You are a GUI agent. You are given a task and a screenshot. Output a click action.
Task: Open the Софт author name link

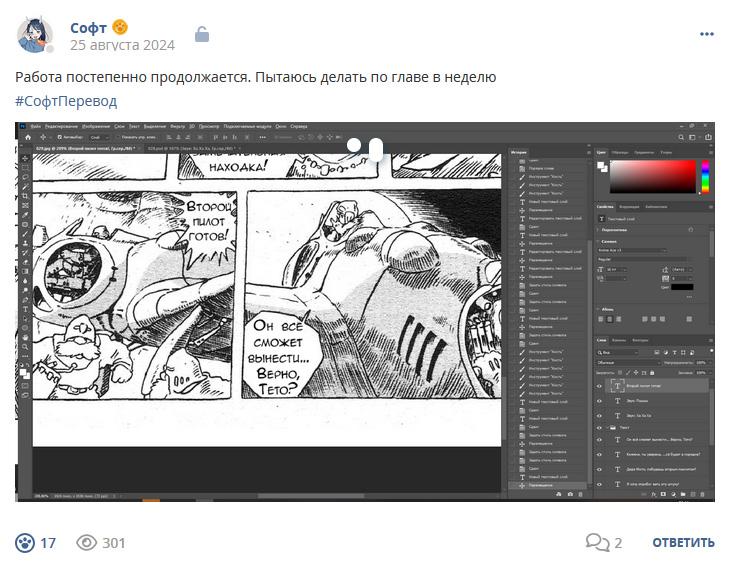(88, 28)
